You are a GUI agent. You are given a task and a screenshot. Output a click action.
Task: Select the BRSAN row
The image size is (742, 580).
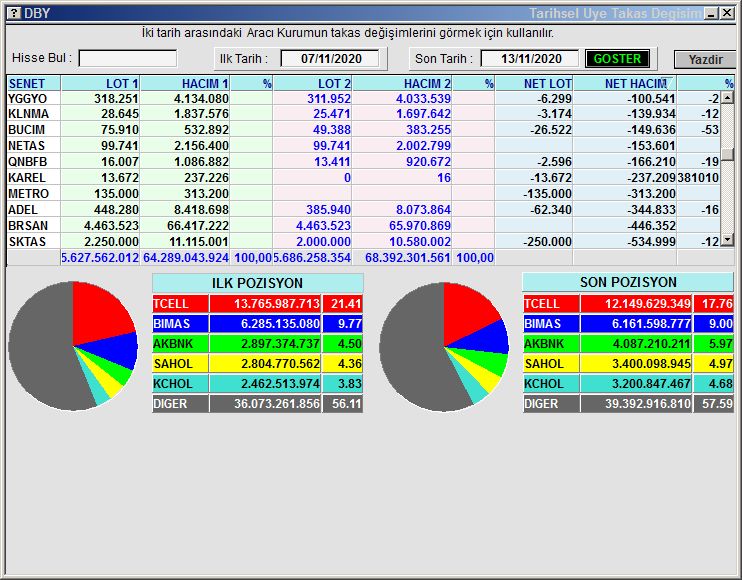coord(363,226)
